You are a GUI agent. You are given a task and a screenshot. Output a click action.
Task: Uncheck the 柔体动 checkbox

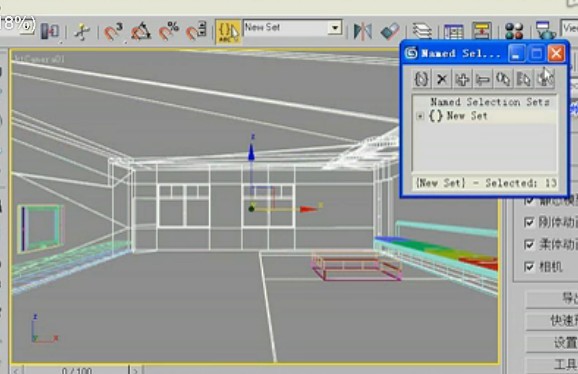click(x=529, y=244)
